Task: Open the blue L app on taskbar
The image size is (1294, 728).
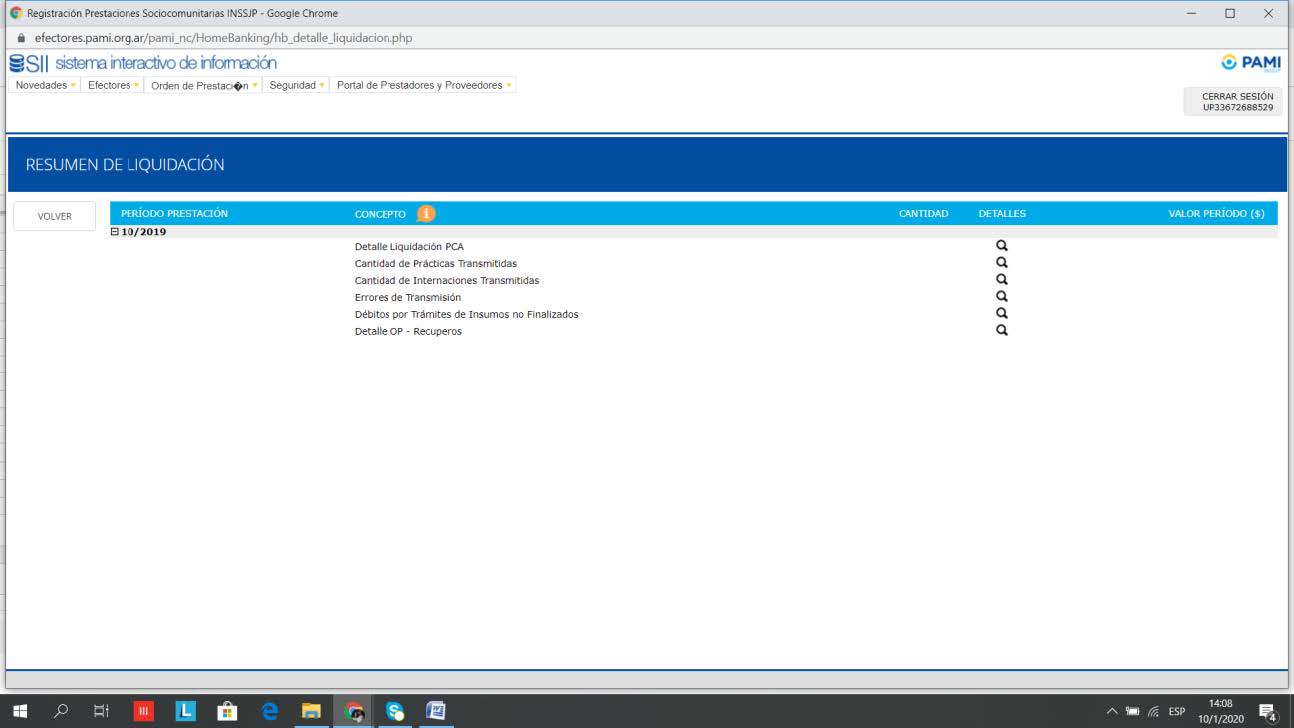Action: click(186, 711)
